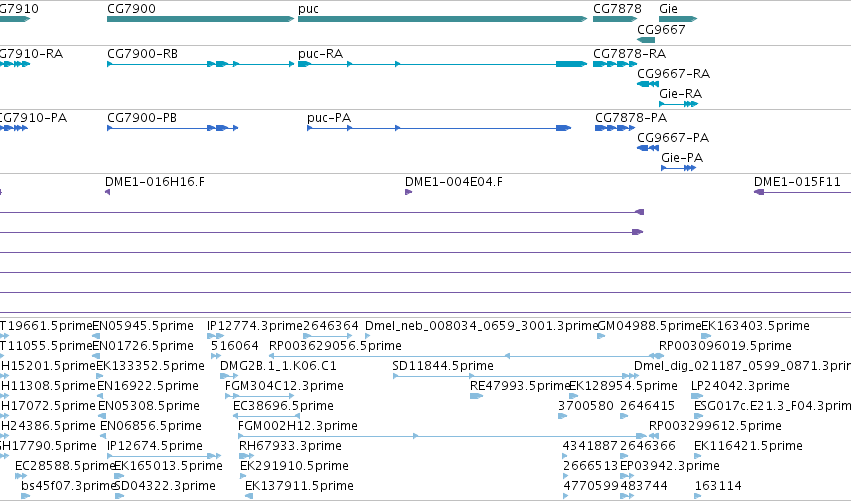
Task: Open the Dmel_neb_008034_0659_3001.3prime label
Action: pyautogui.click(x=481, y=326)
